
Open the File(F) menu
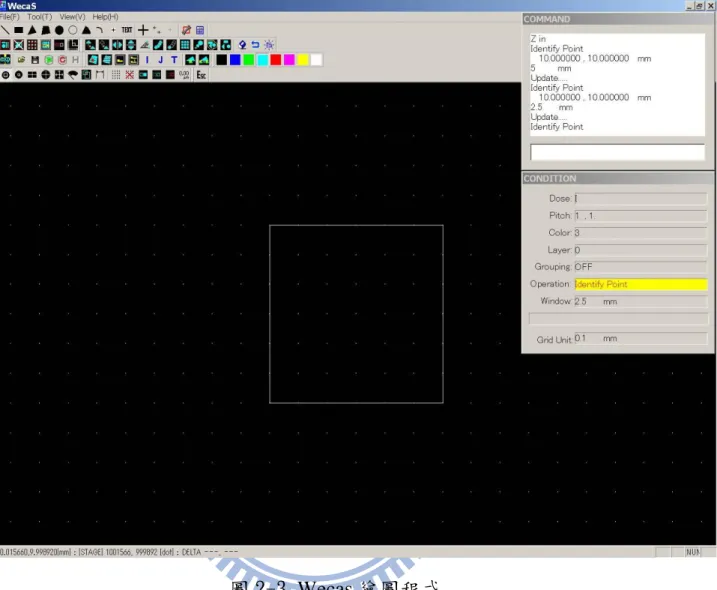pyautogui.click(x=10, y=17)
